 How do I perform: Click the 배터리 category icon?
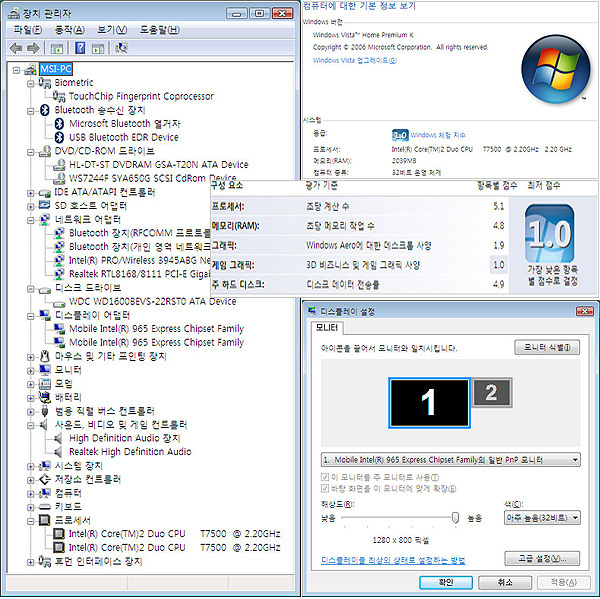point(45,397)
